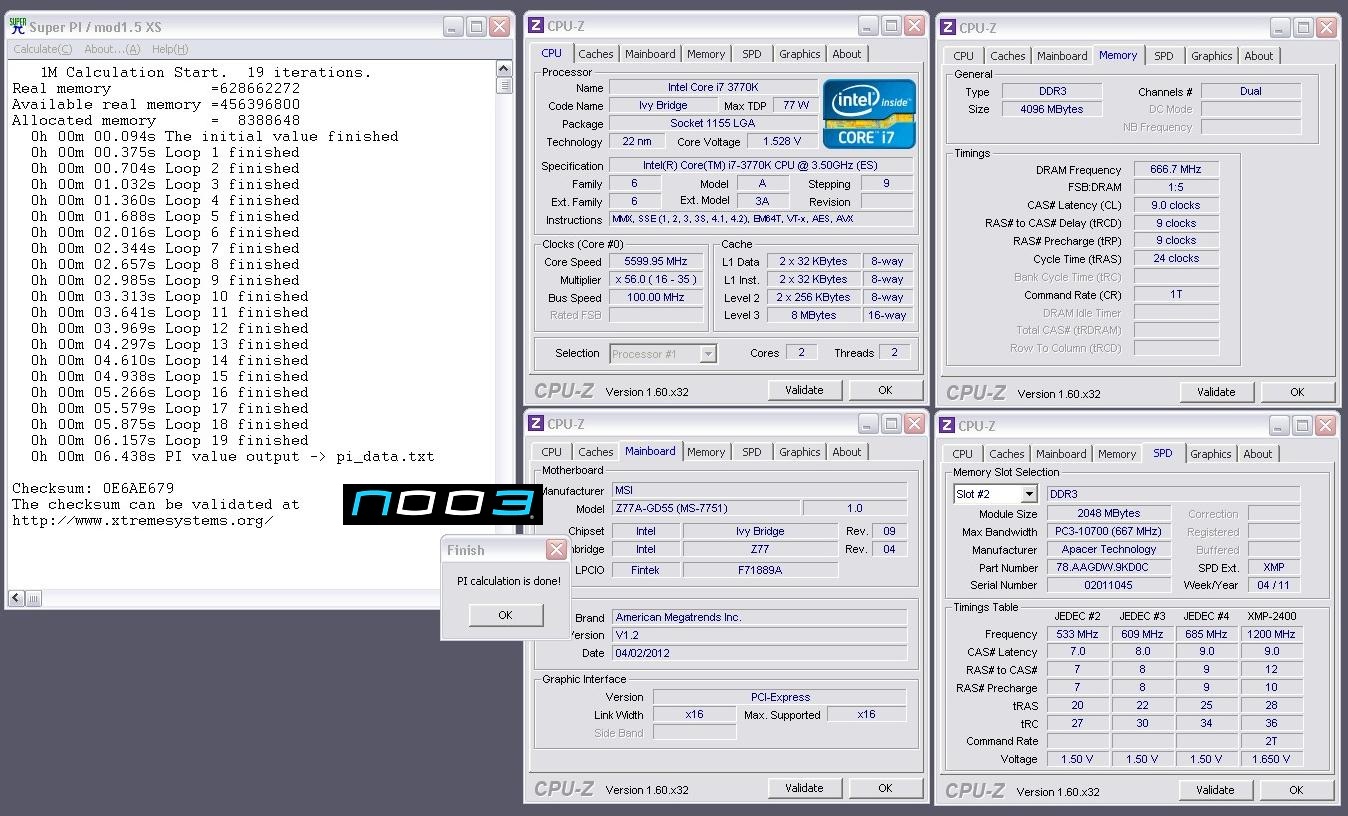The width and height of the screenshot is (1348, 816).
Task: Select Graphics tab in the Memory window
Action: click(1211, 56)
